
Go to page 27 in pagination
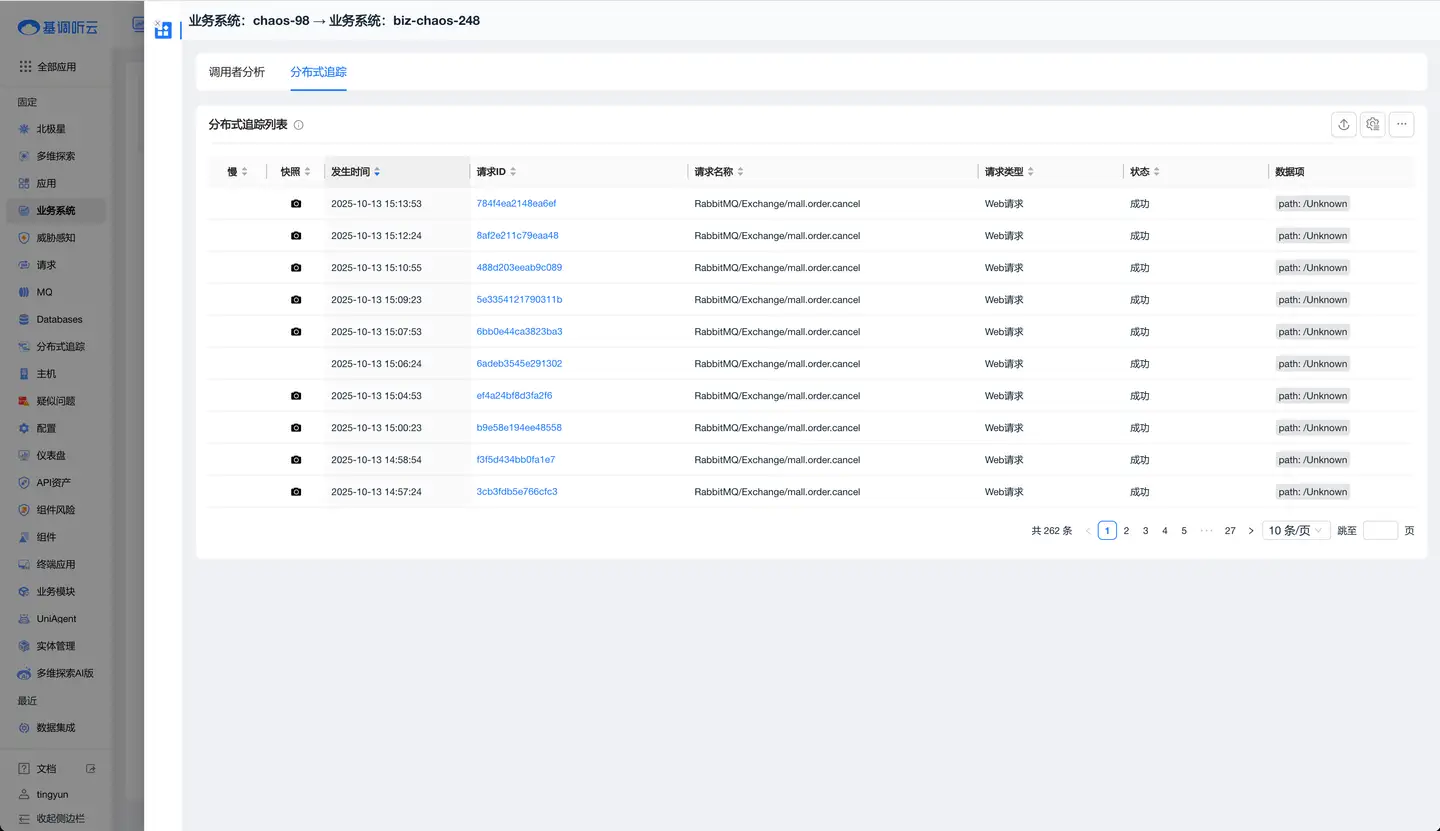pos(1230,531)
